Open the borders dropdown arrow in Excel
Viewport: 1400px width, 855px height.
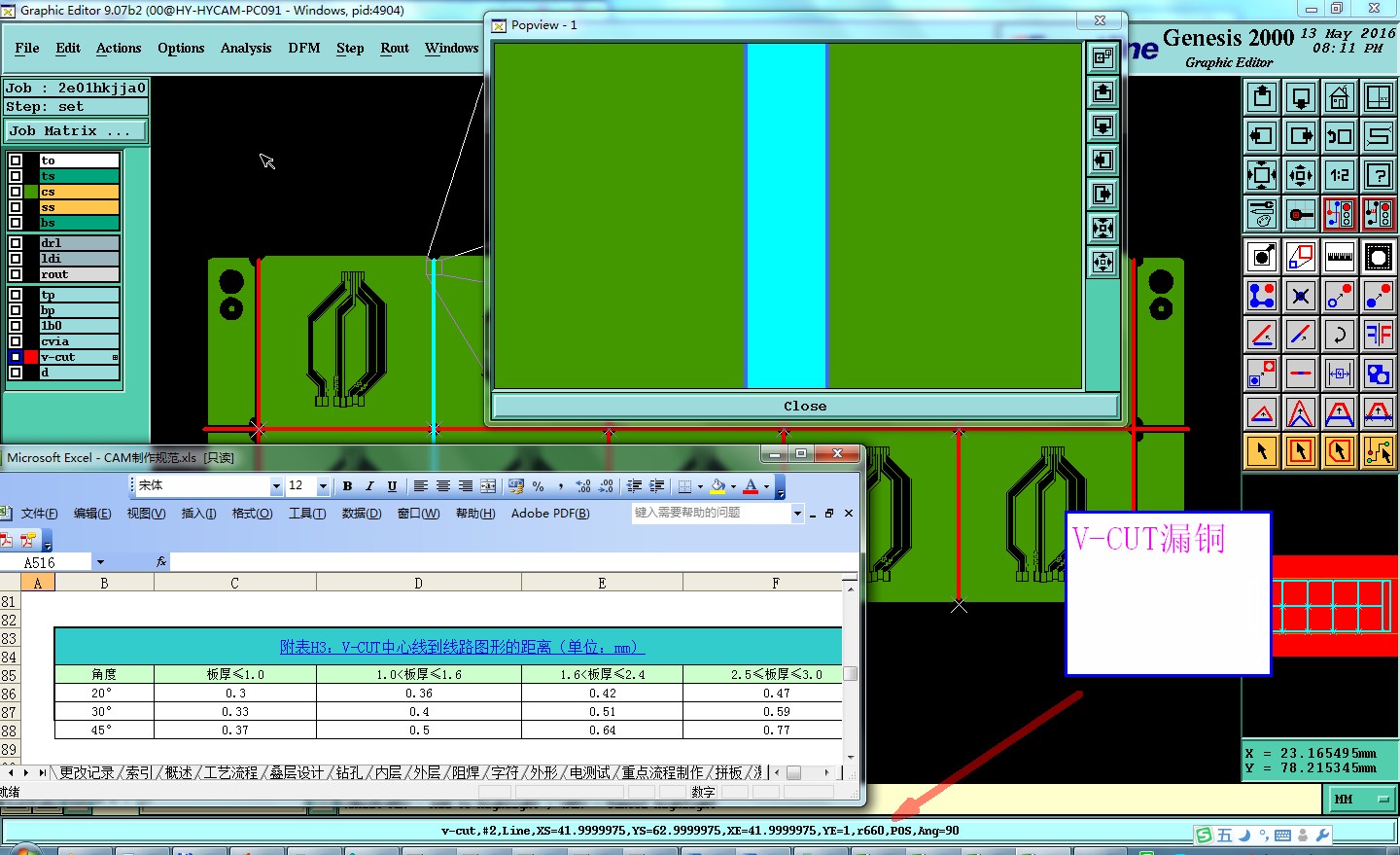(x=700, y=485)
